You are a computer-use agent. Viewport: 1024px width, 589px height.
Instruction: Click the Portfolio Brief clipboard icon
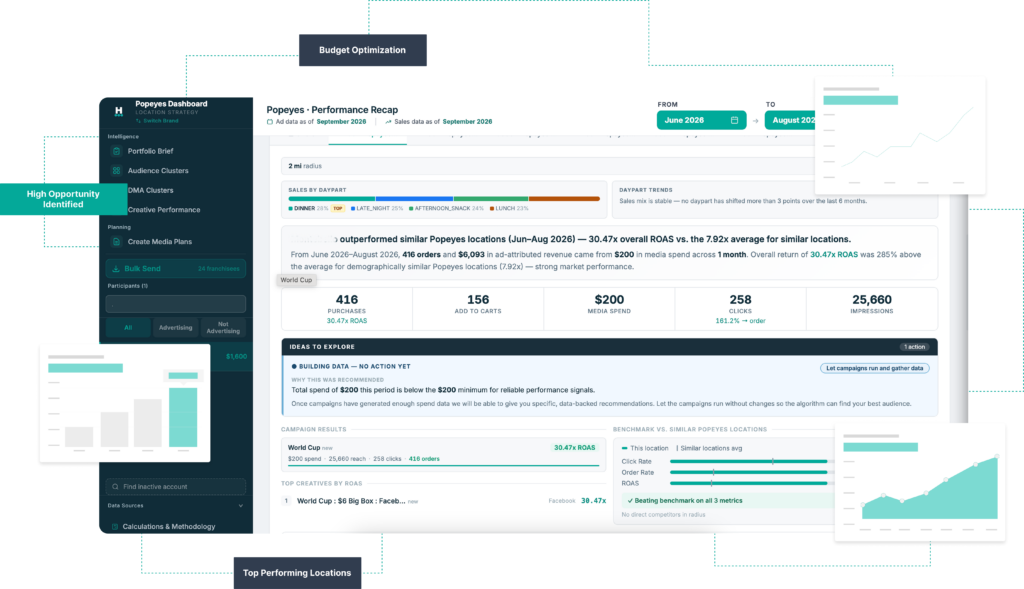(116, 151)
